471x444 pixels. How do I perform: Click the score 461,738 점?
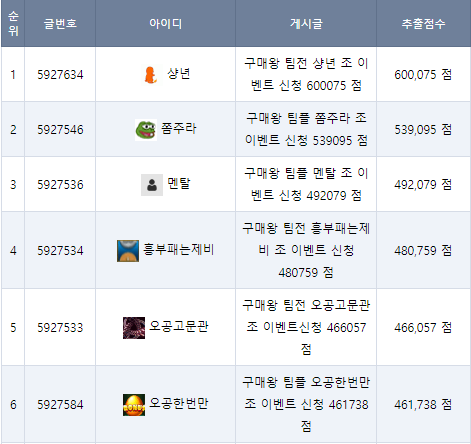(423, 405)
